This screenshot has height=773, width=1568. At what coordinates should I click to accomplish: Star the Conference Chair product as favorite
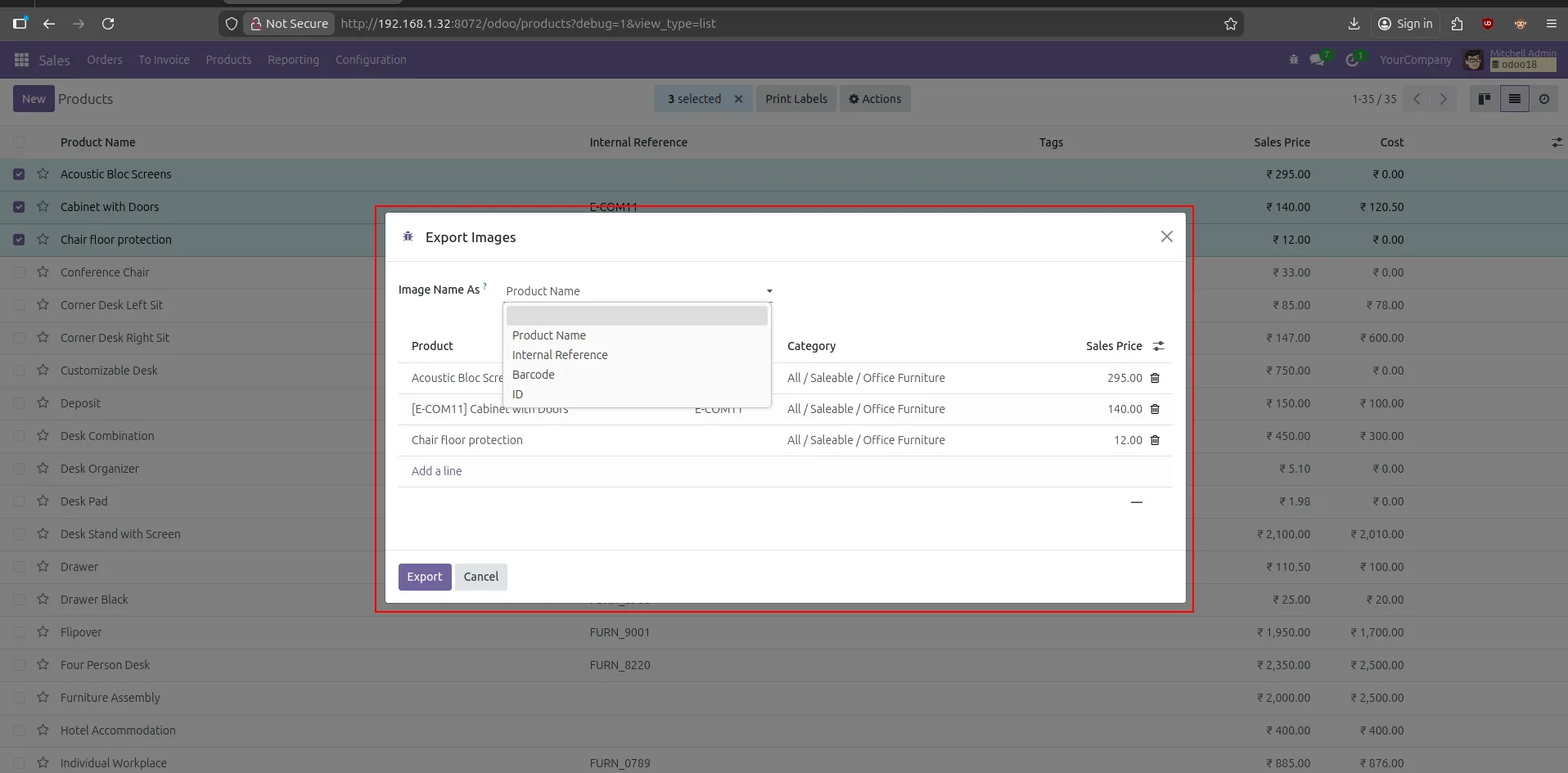pos(43,272)
